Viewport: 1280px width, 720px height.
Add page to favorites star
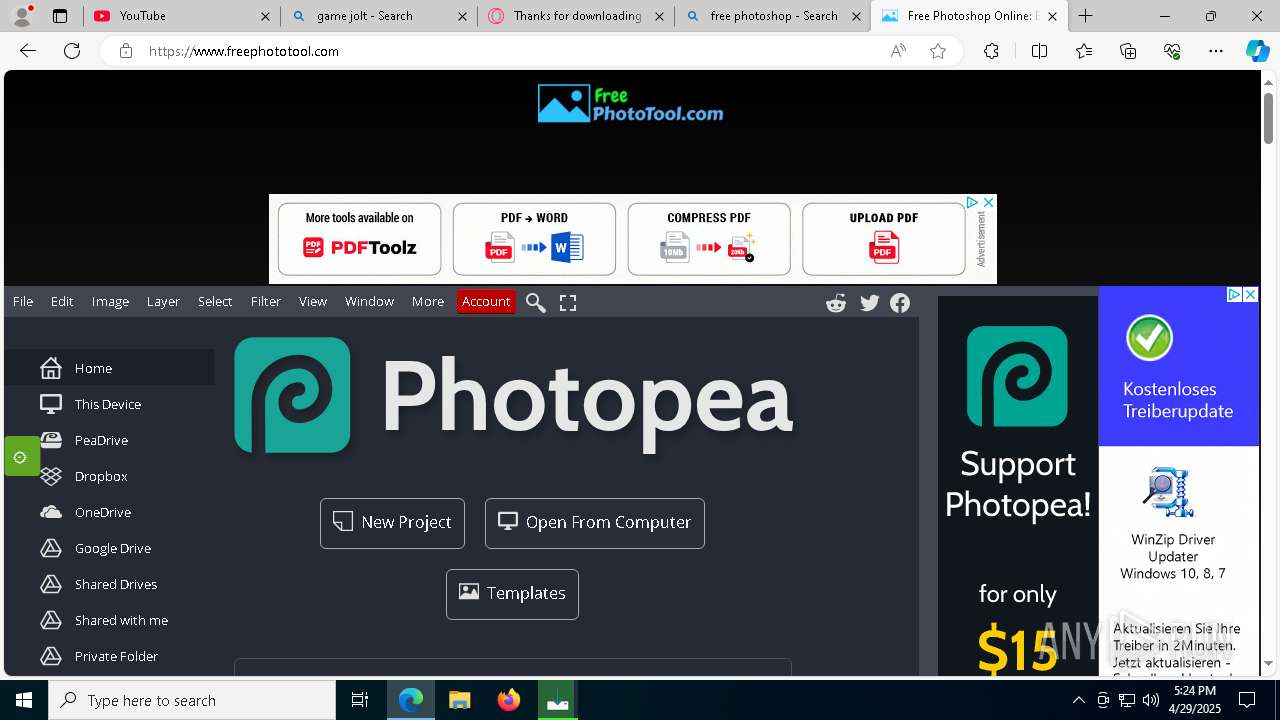click(938, 51)
